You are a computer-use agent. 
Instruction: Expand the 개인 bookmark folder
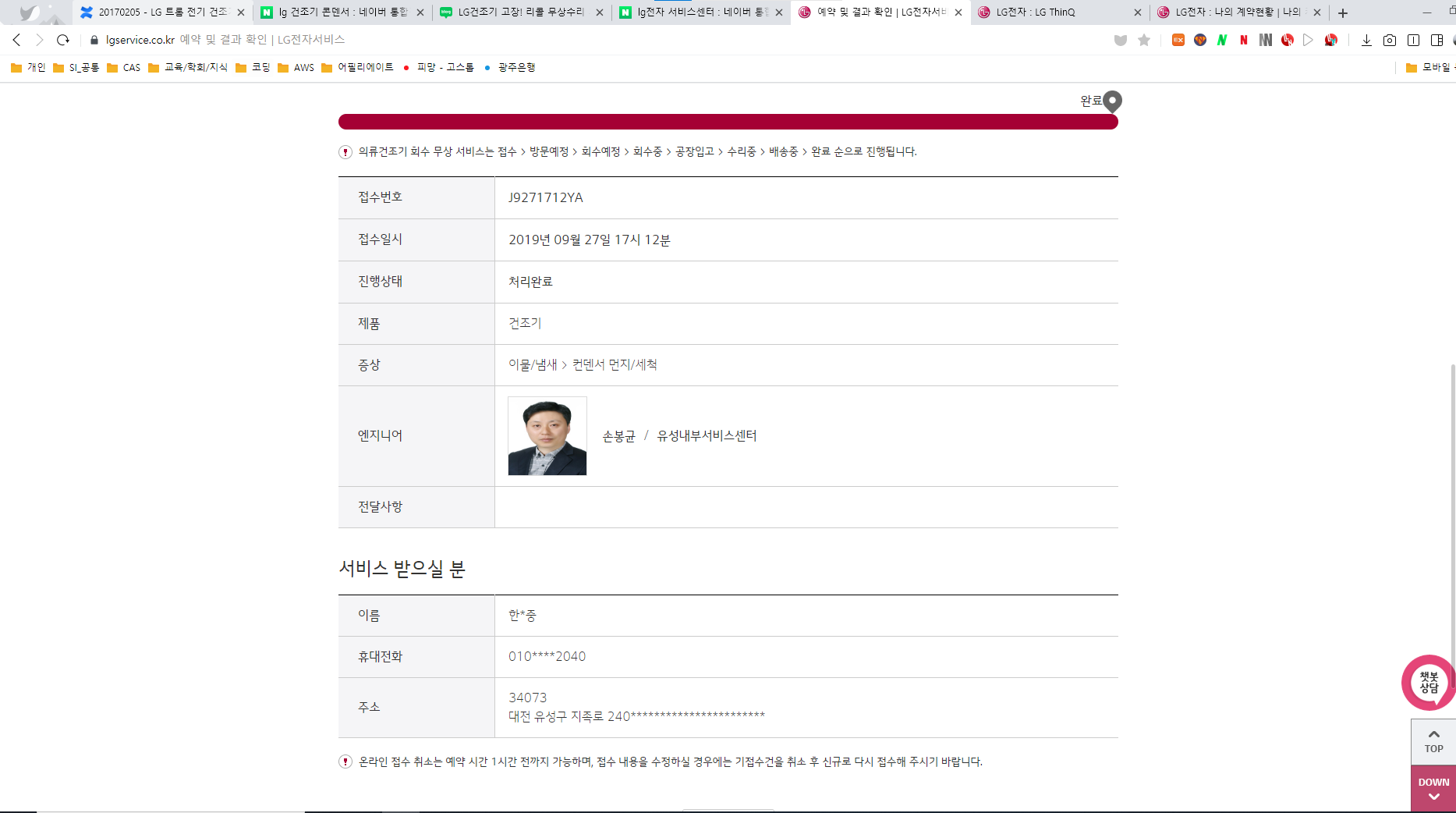28,67
